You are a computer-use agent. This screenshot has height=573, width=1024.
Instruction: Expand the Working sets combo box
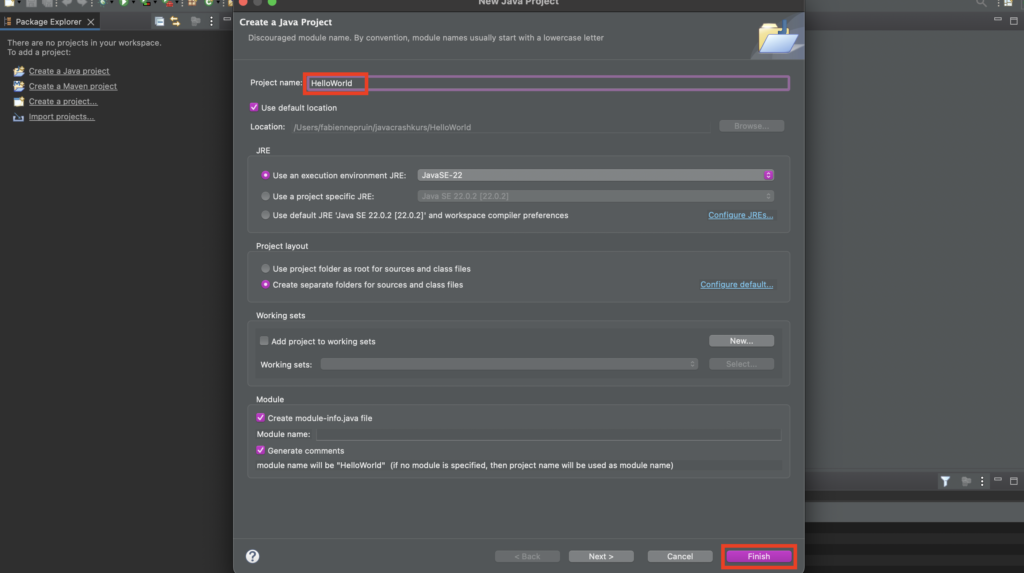tap(509, 364)
